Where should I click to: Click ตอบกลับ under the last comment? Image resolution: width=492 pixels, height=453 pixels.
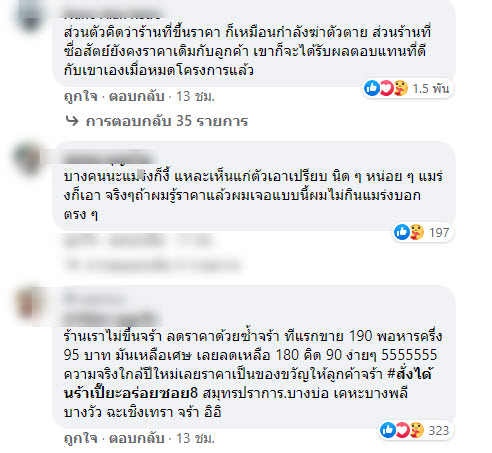pyautogui.click(x=137, y=438)
